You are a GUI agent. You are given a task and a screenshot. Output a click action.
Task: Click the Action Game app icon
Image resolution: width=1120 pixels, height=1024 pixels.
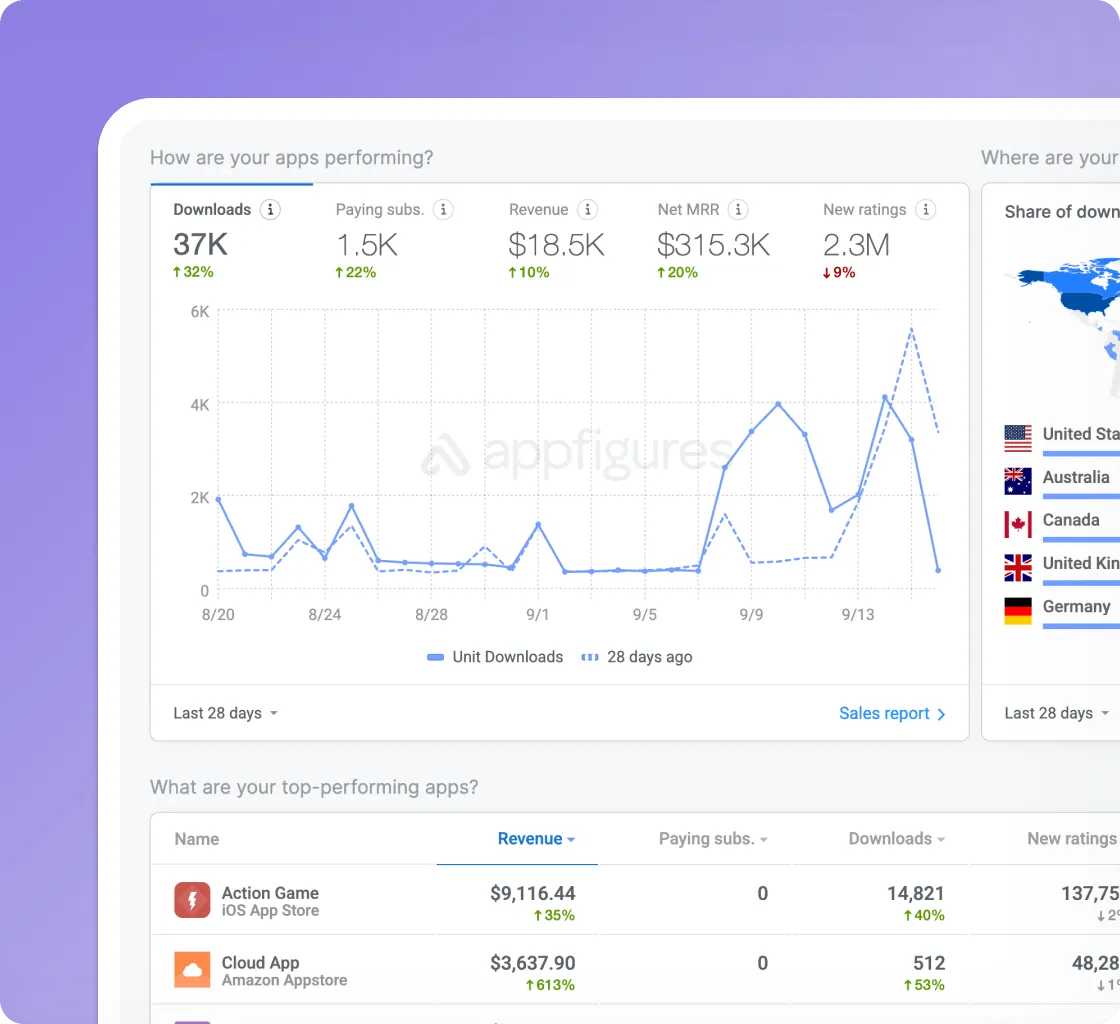click(192, 900)
